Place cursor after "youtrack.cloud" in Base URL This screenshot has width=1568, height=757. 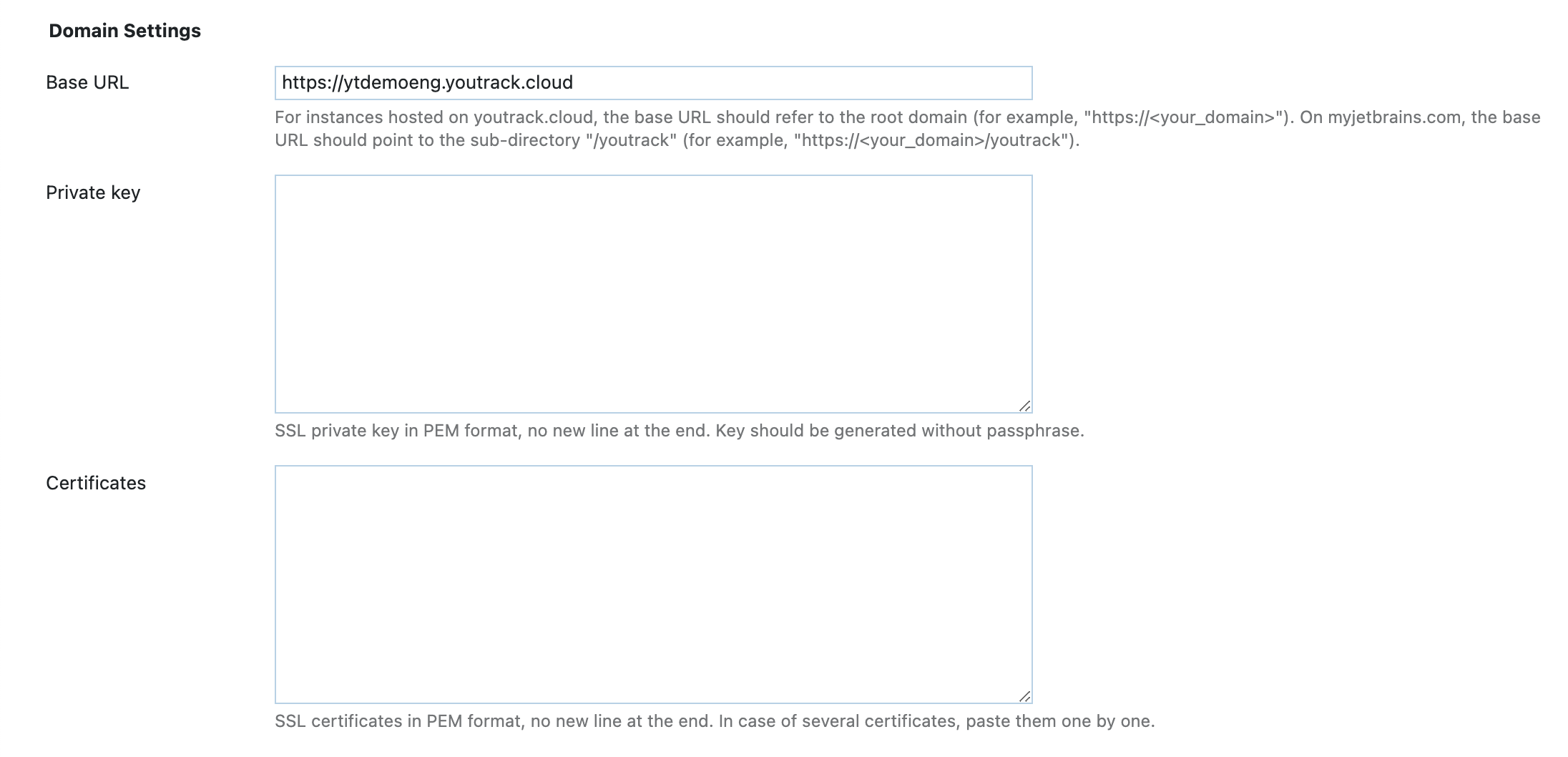click(574, 83)
